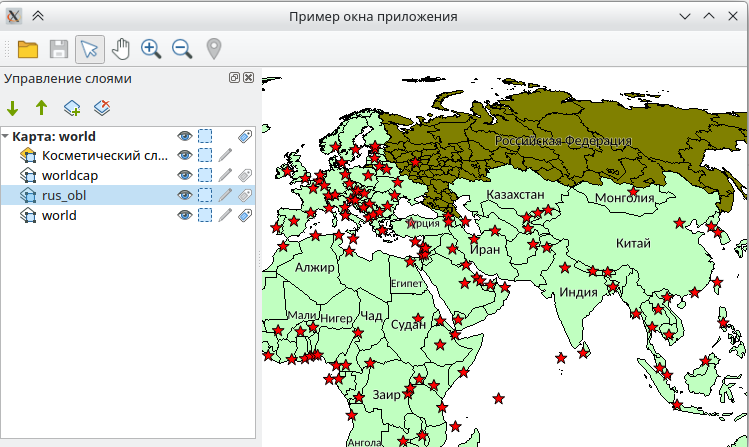Toggle visibility of the world layer
Viewport: 749px width, 447px height.
[184, 215]
